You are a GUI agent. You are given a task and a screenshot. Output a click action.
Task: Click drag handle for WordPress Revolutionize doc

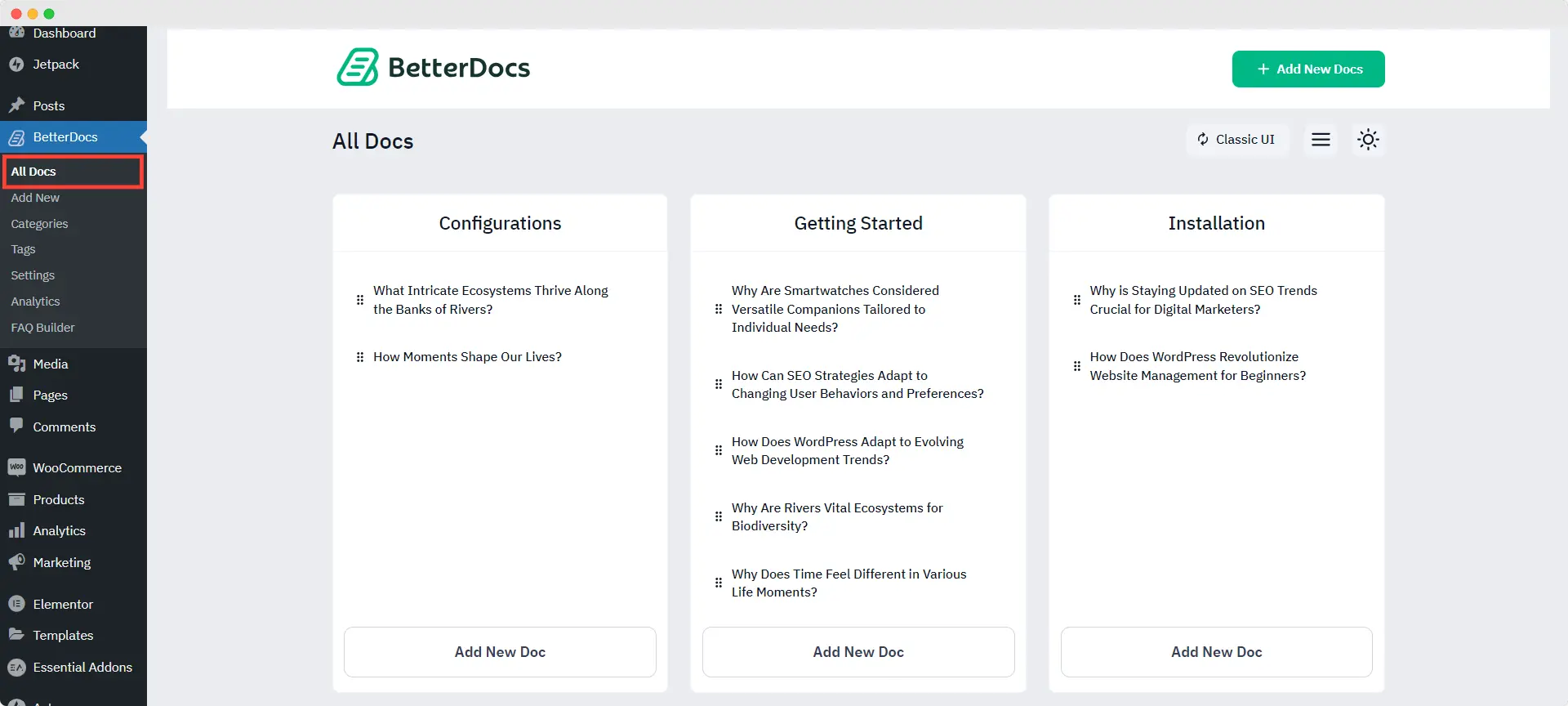[1077, 366]
